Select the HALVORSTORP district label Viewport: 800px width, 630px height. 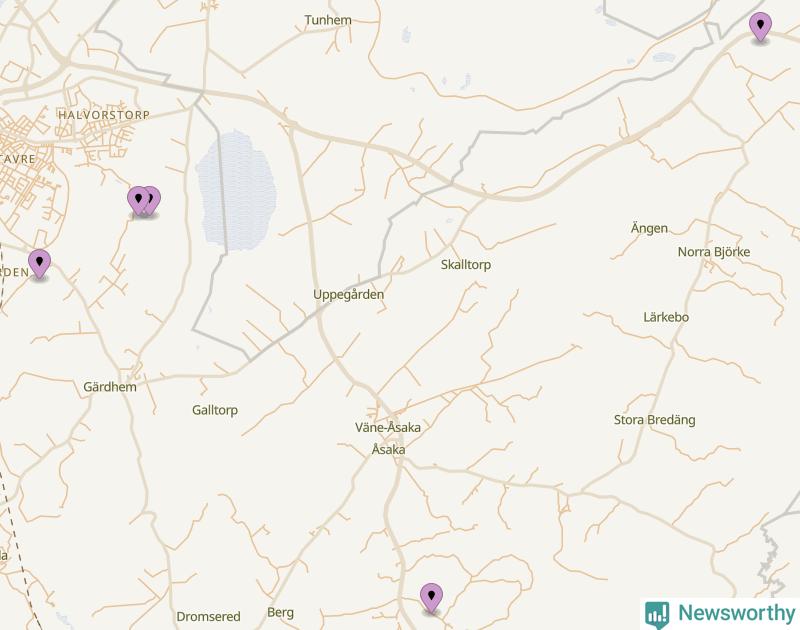point(104,115)
